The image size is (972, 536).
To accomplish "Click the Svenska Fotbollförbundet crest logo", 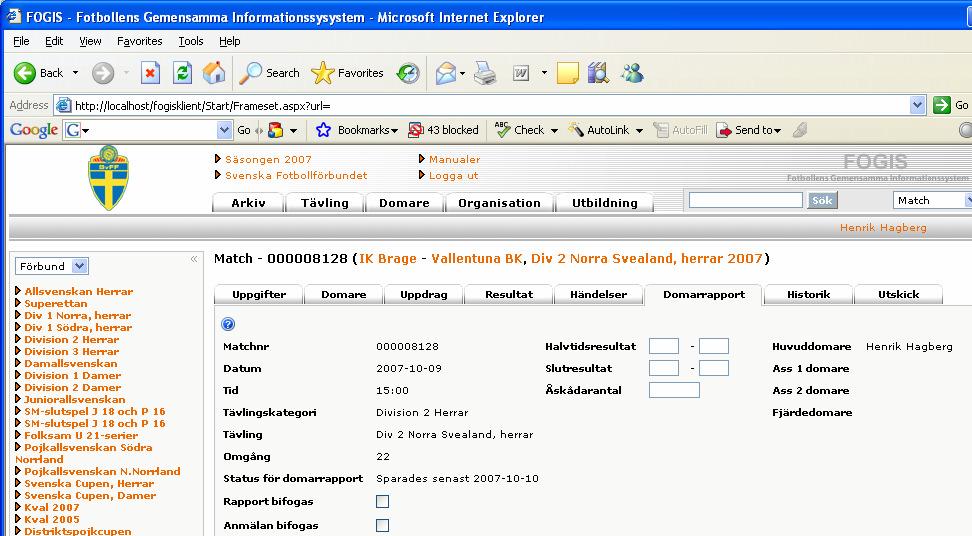I will tap(109, 178).
